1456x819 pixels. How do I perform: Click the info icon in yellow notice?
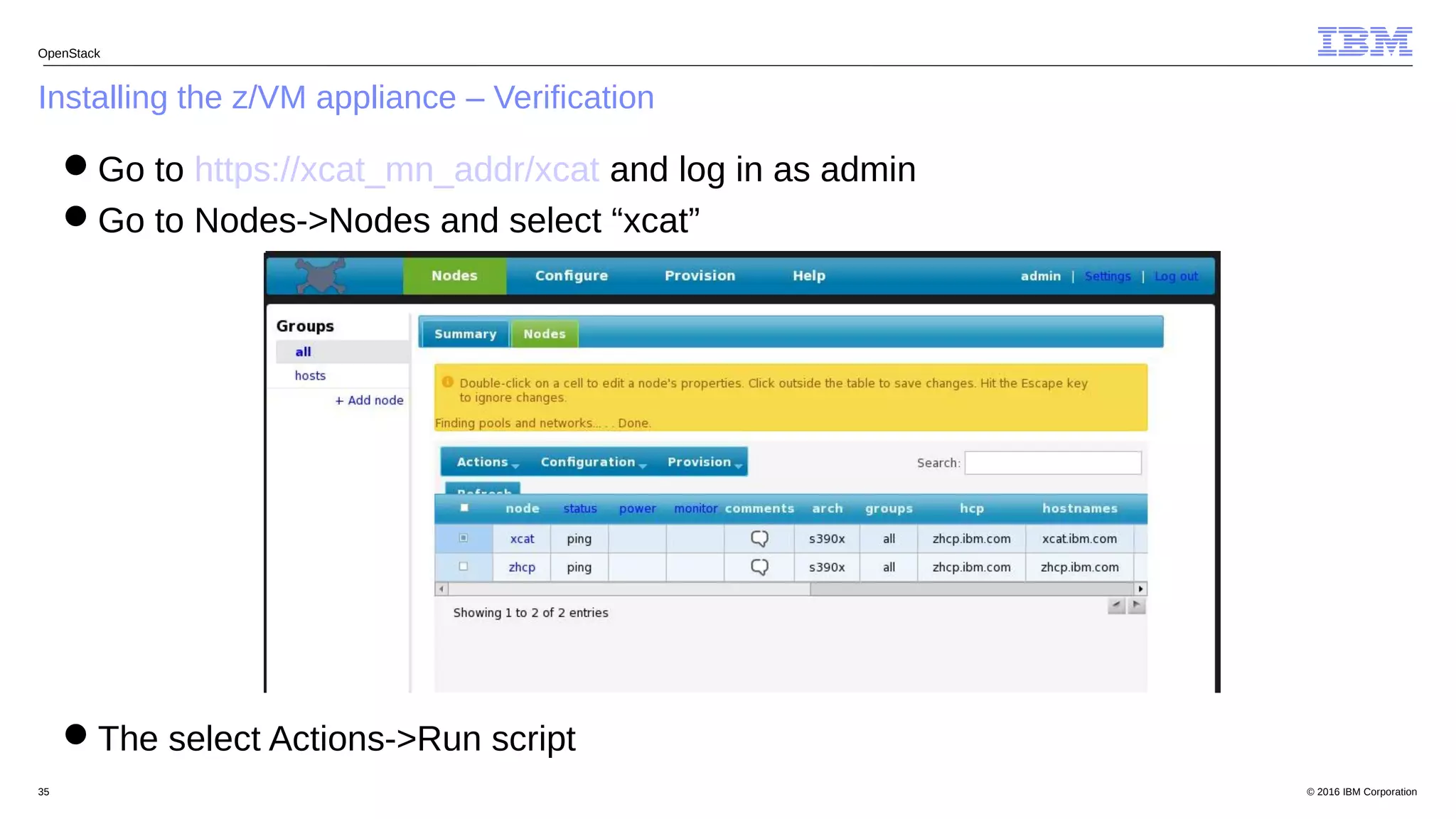tap(448, 382)
